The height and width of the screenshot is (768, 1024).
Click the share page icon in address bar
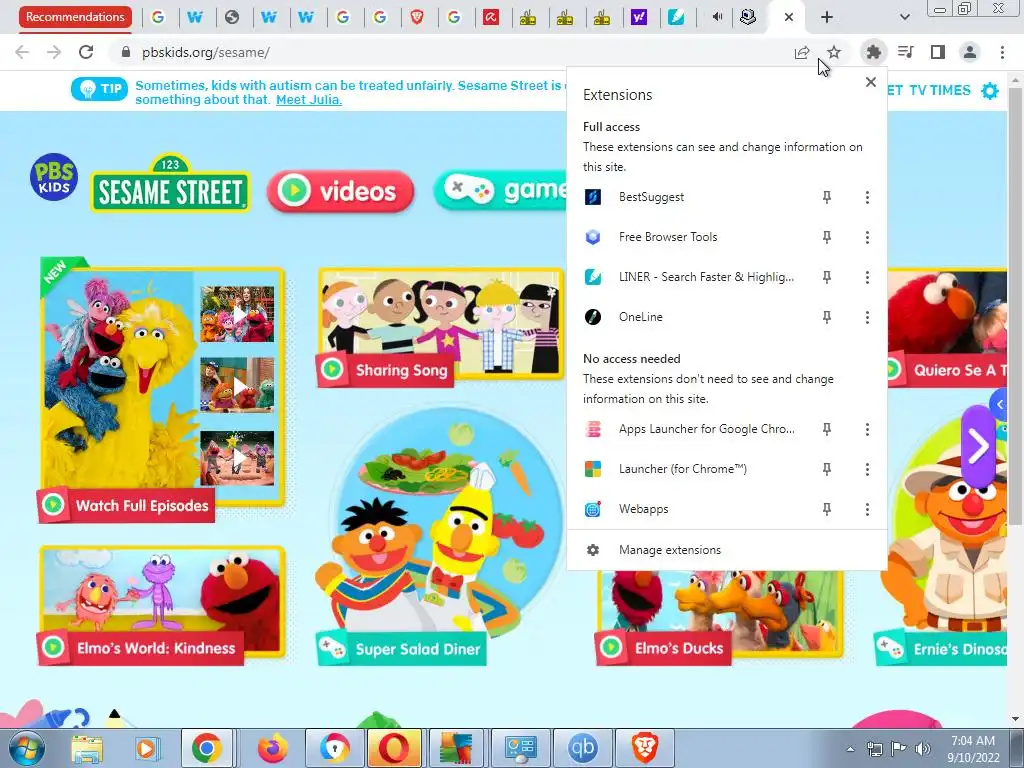(x=802, y=52)
